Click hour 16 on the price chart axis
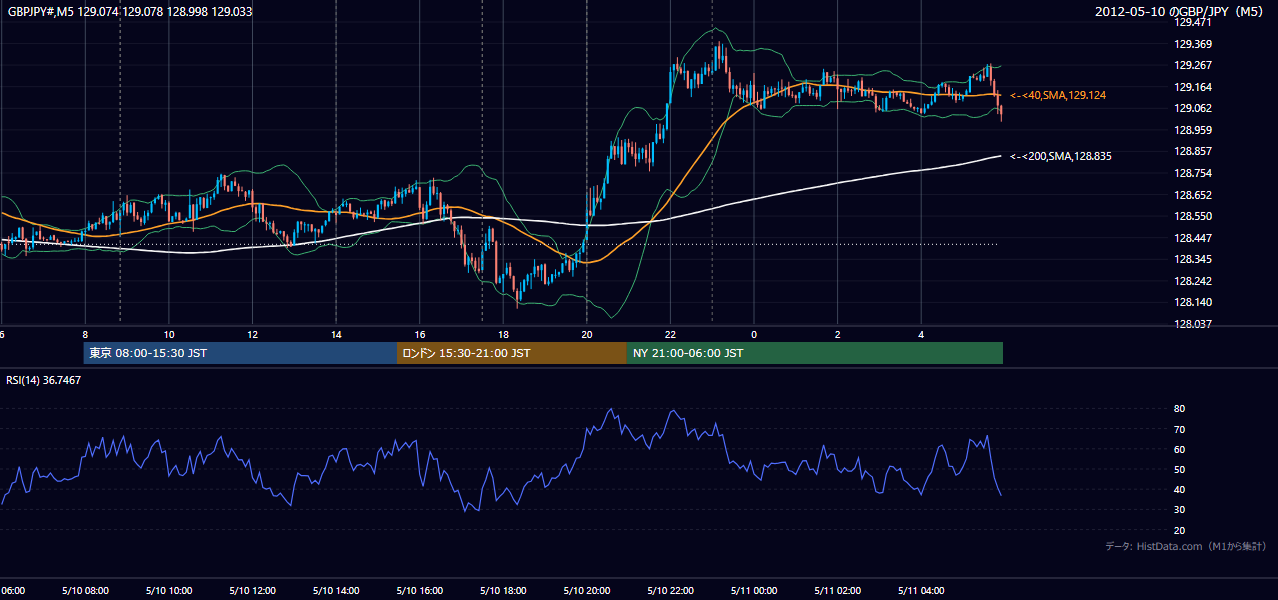This screenshot has height=600, width=1278. [420, 334]
